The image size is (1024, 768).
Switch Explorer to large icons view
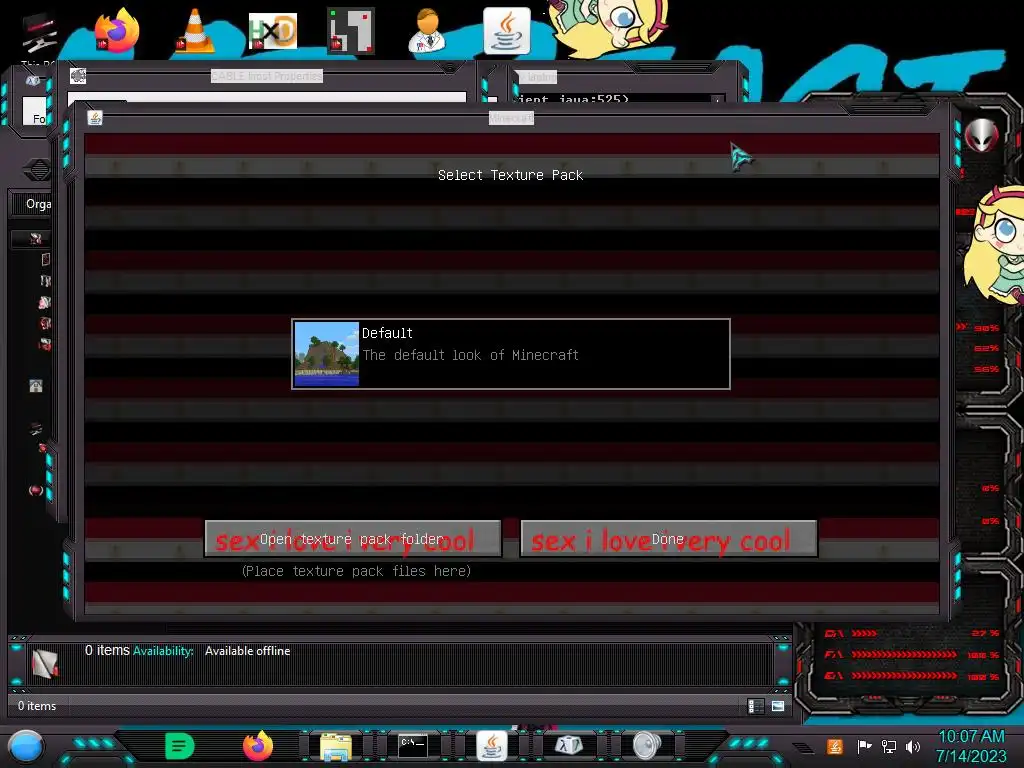pyautogui.click(x=778, y=706)
